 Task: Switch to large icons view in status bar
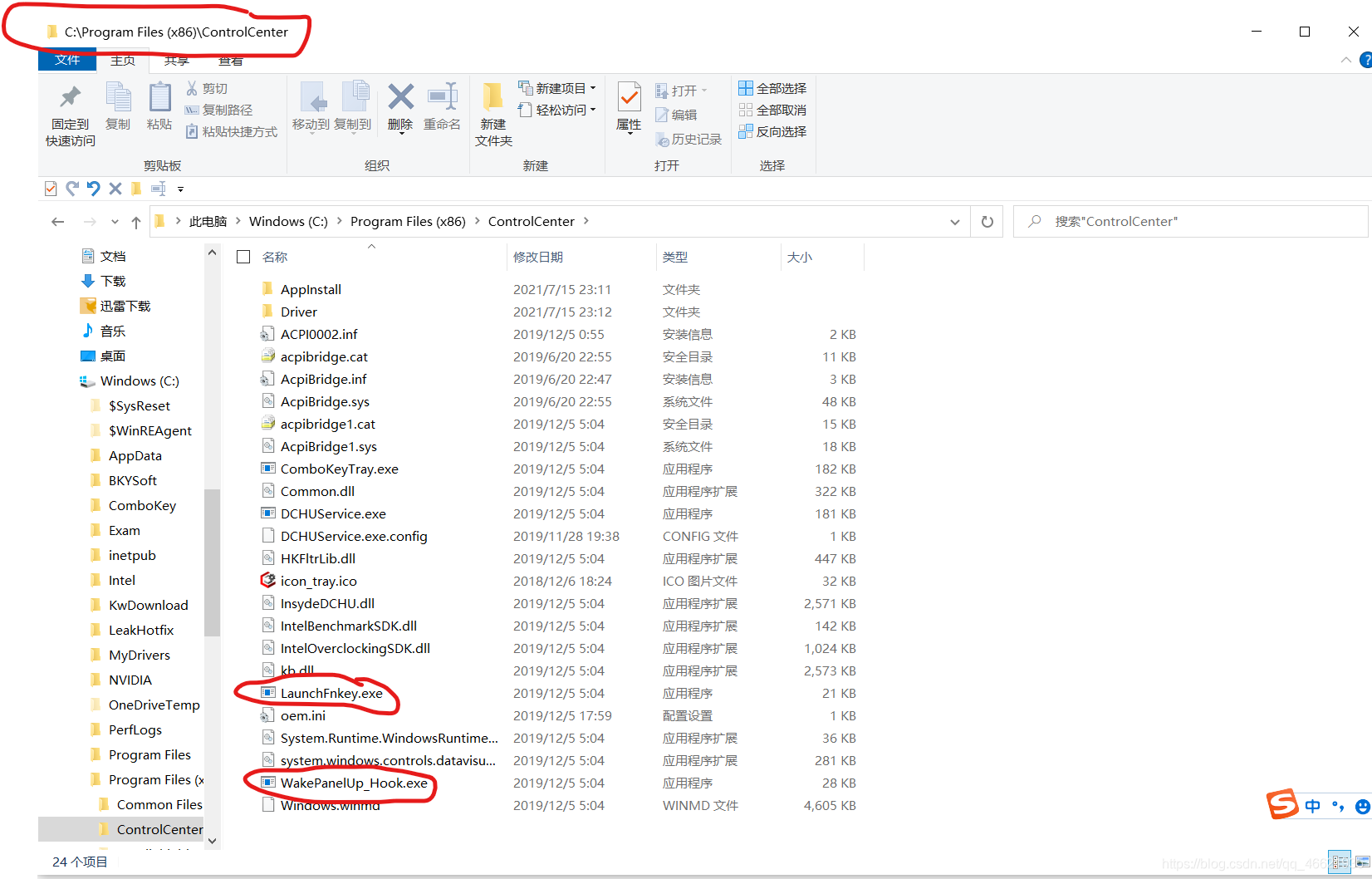pyautogui.click(x=1362, y=862)
